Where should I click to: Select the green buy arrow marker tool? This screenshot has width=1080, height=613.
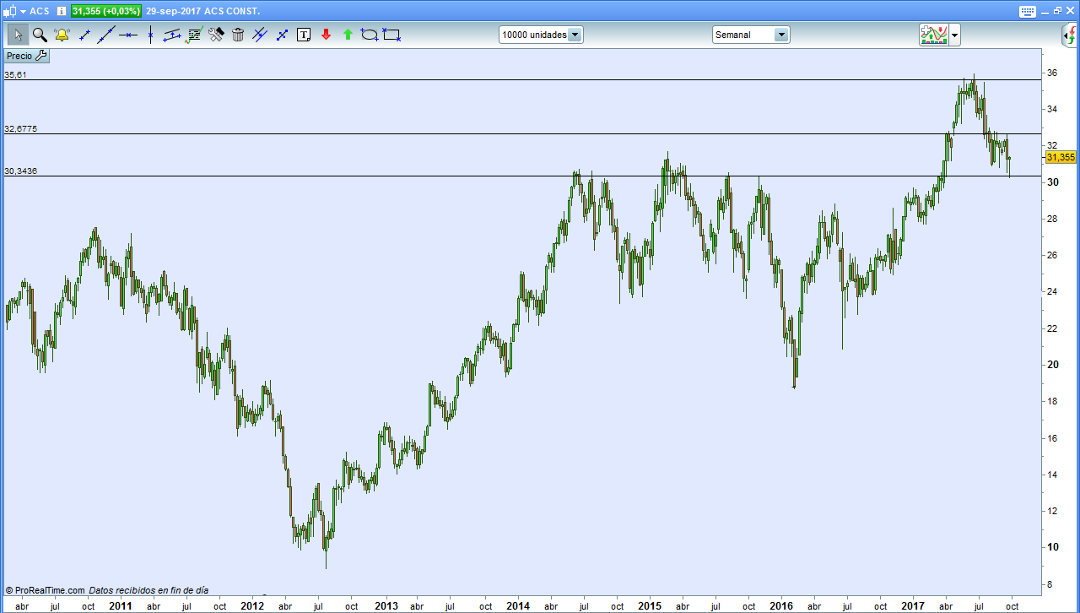point(347,34)
